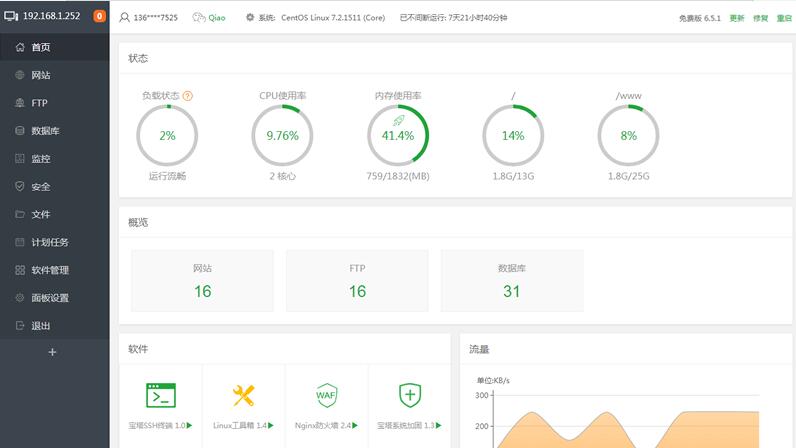Open the 数据库 overview card showing 31

512,280
